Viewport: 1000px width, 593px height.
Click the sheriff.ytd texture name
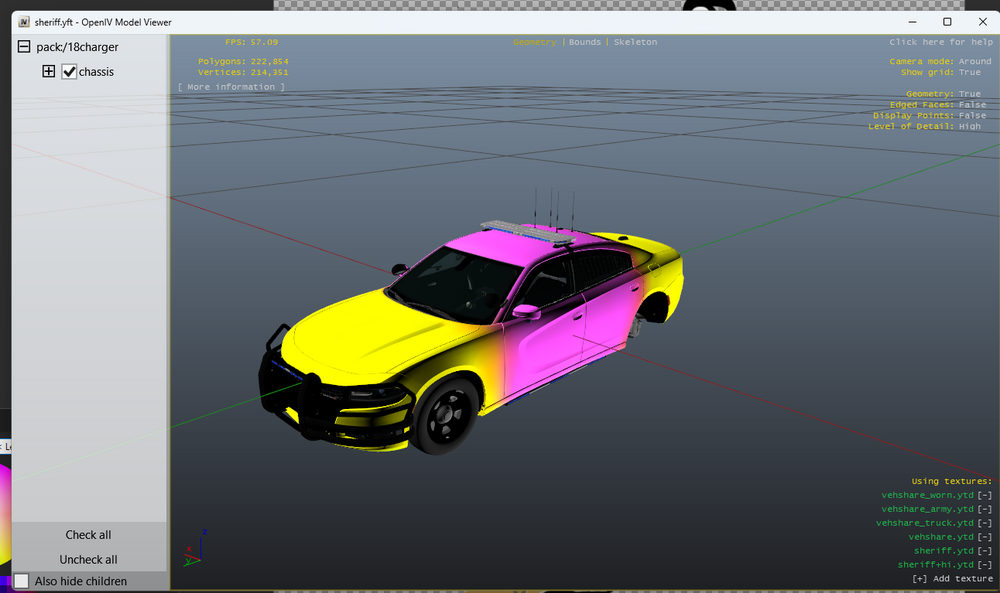[x=944, y=551]
